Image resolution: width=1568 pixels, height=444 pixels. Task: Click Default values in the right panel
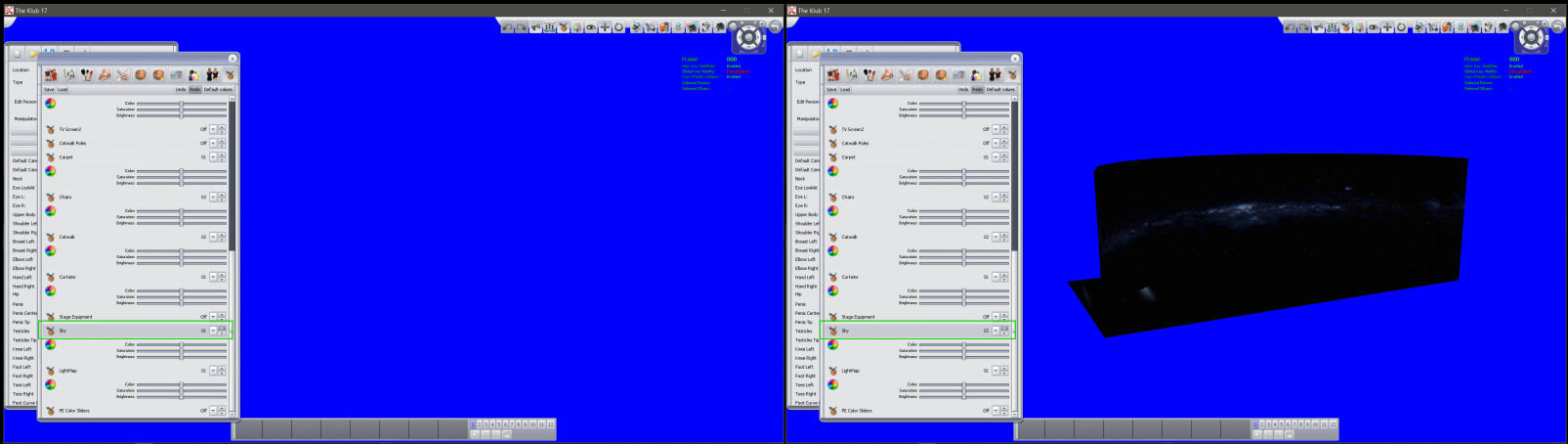(x=1000, y=89)
